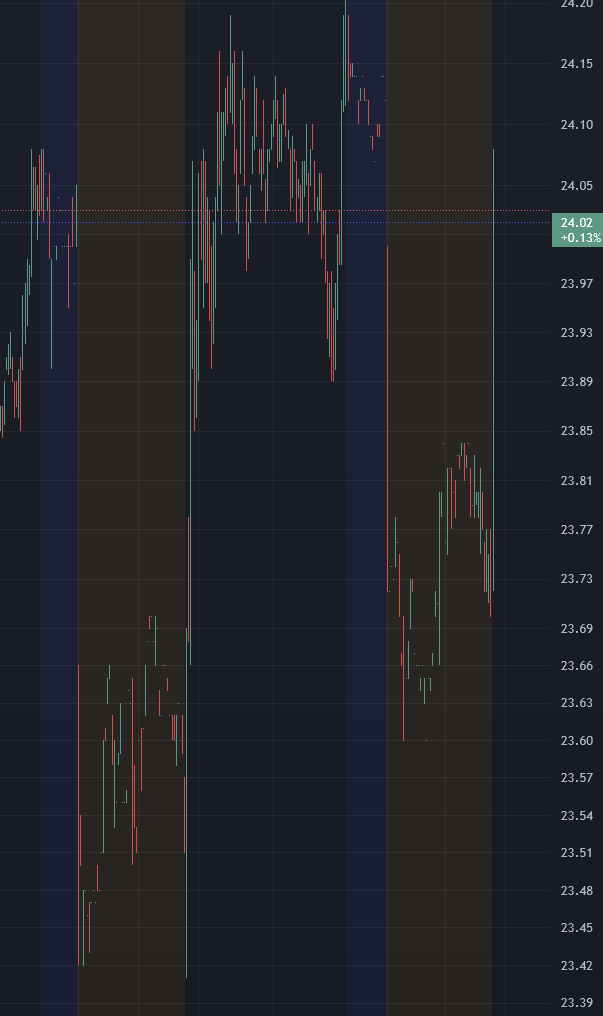Select the 24.05 label on price scale
This screenshot has height=1016, width=603.
pyautogui.click(x=576, y=186)
